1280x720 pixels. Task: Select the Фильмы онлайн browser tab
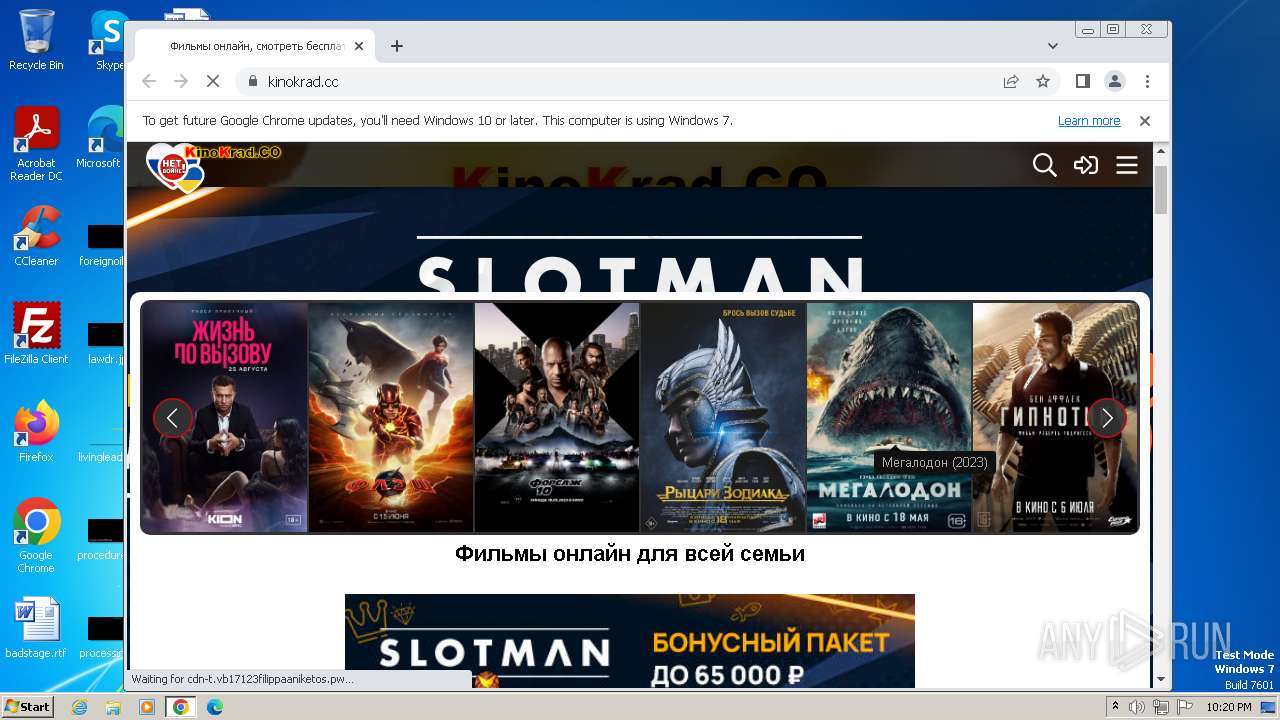pos(255,46)
